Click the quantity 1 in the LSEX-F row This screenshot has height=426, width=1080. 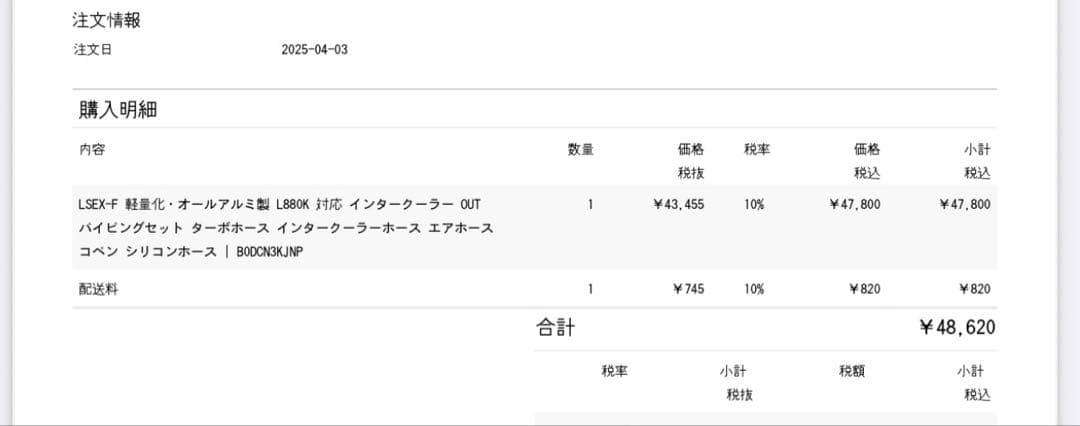tap(591, 204)
